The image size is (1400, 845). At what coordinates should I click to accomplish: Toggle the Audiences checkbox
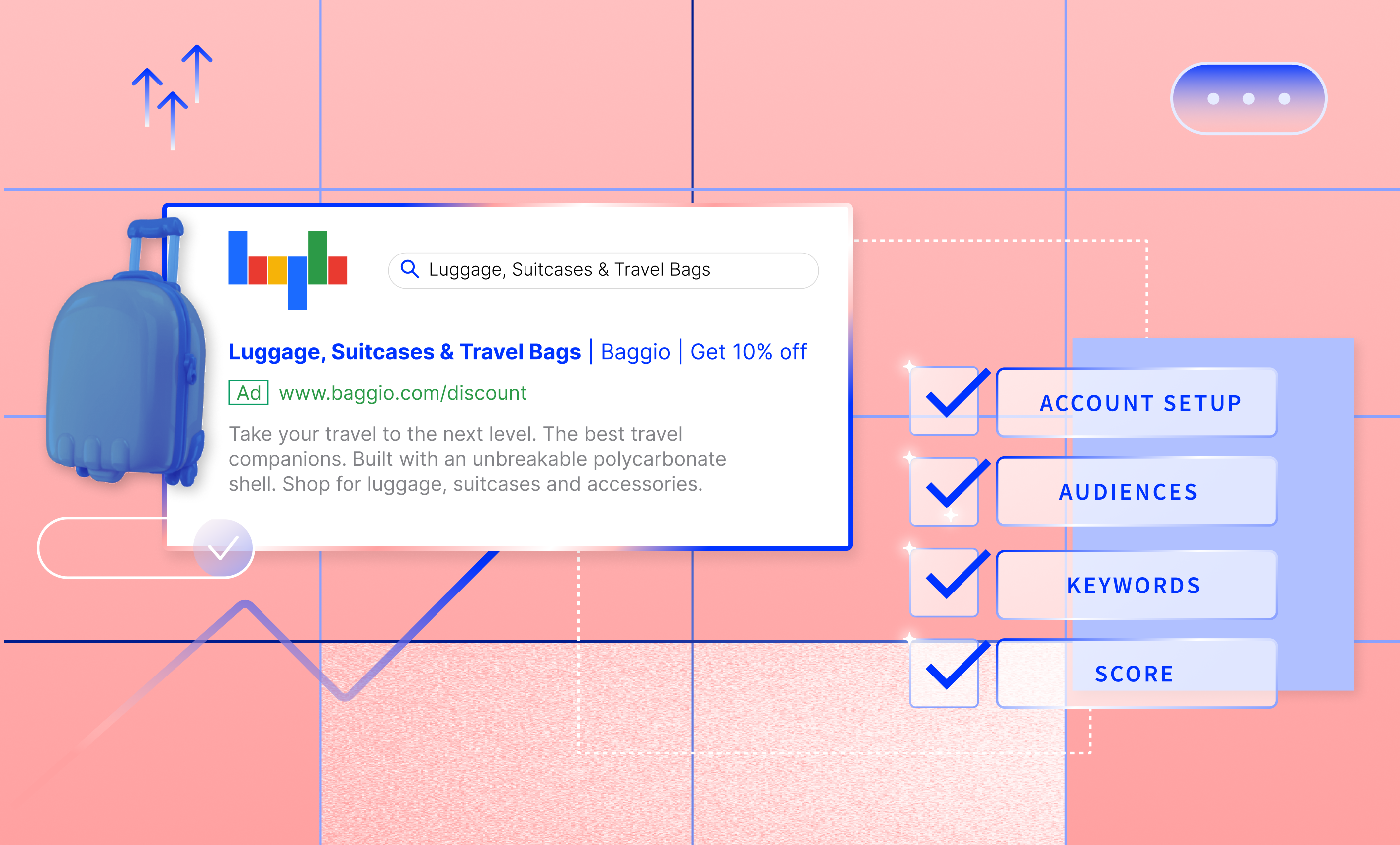pyautogui.click(x=944, y=492)
